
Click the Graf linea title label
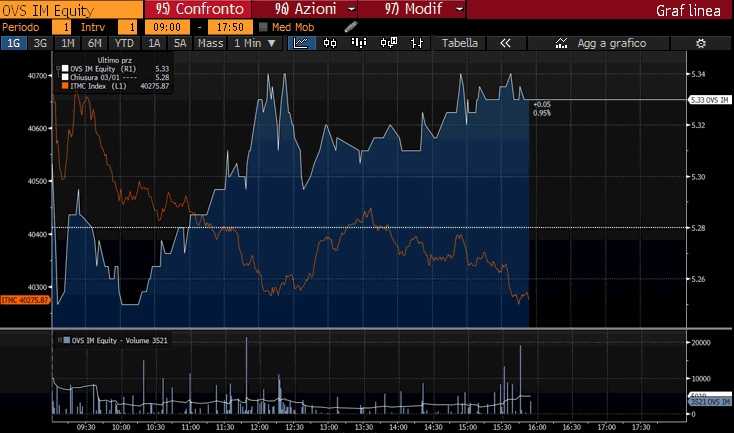(x=688, y=10)
